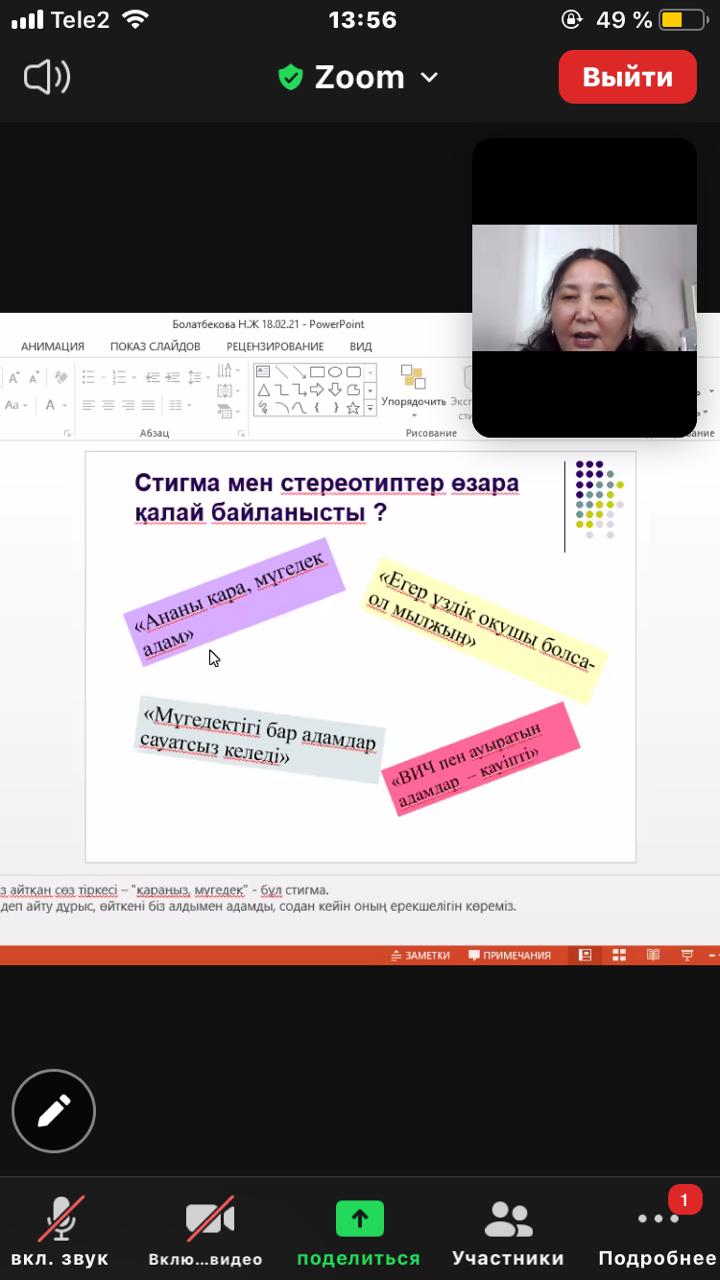
Task: Tap the green поделиться share button
Action: [359, 1231]
